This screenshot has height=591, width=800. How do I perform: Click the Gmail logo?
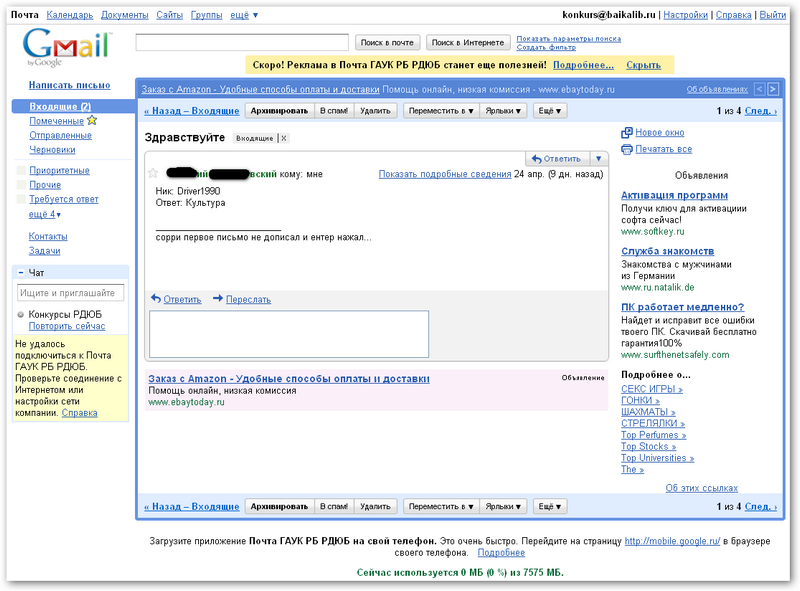[67, 46]
